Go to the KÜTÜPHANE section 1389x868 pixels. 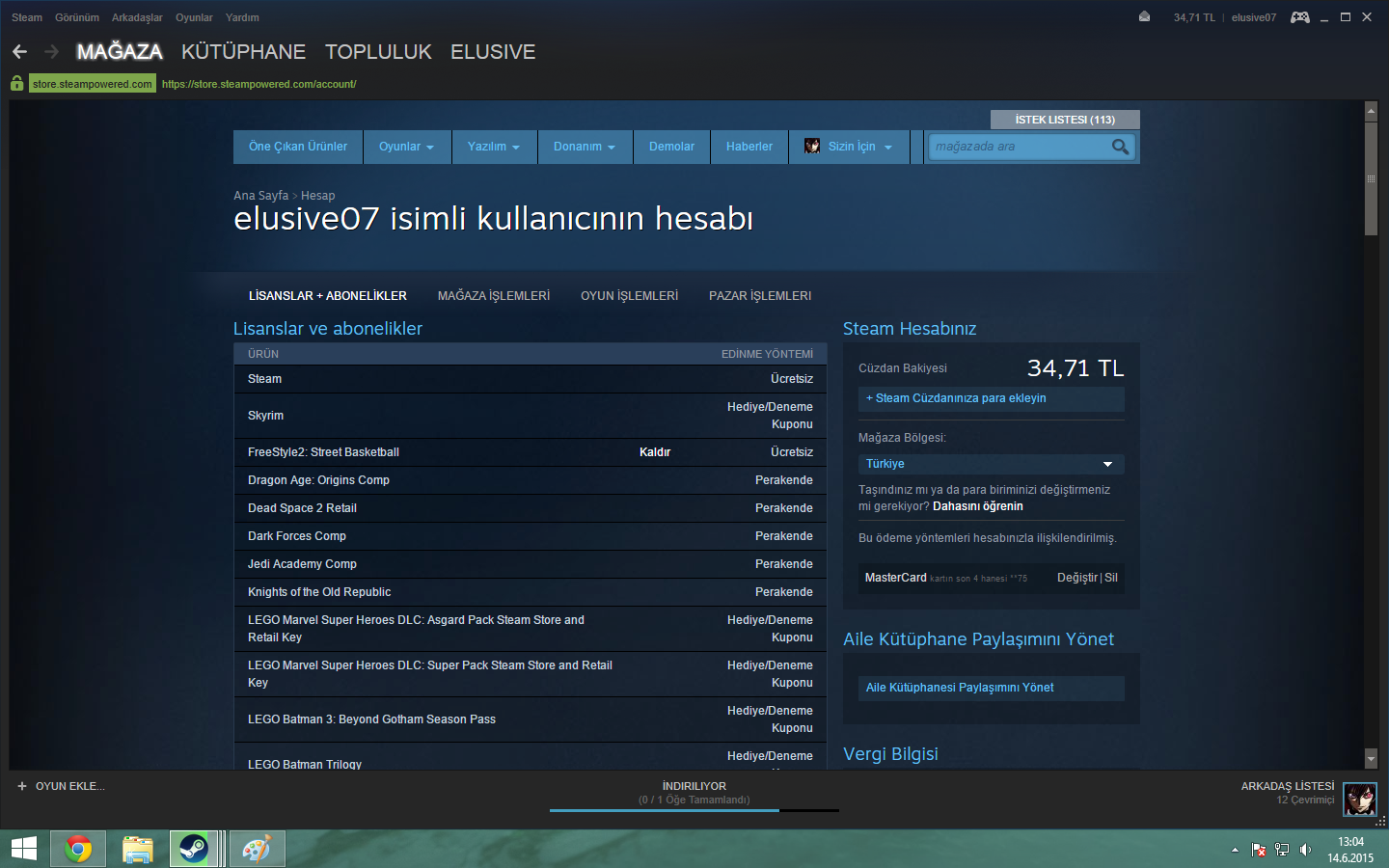(243, 52)
